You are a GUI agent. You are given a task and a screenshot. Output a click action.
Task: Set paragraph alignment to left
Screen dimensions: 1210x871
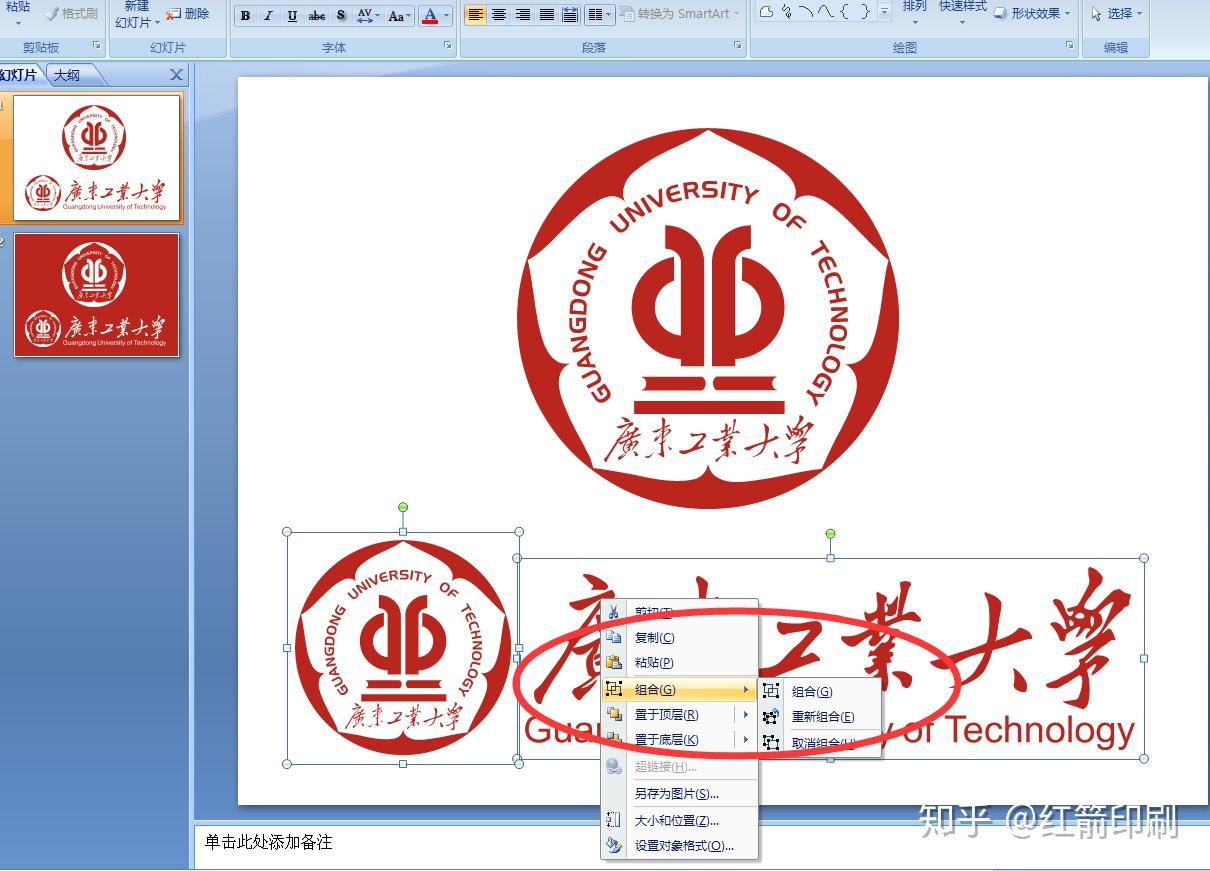[475, 15]
